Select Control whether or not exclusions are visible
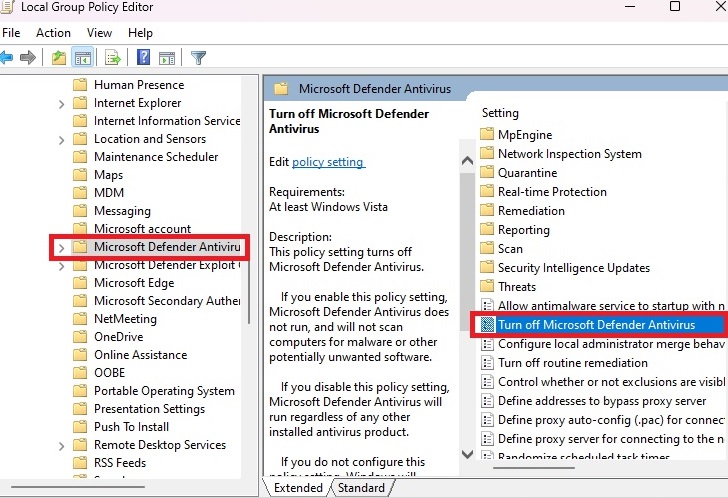 point(611,382)
